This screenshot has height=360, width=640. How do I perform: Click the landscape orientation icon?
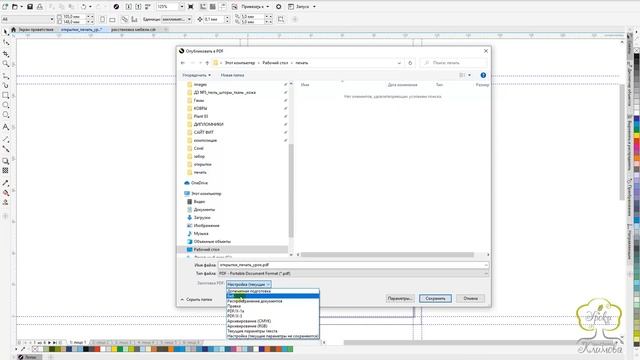click(x=112, y=19)
